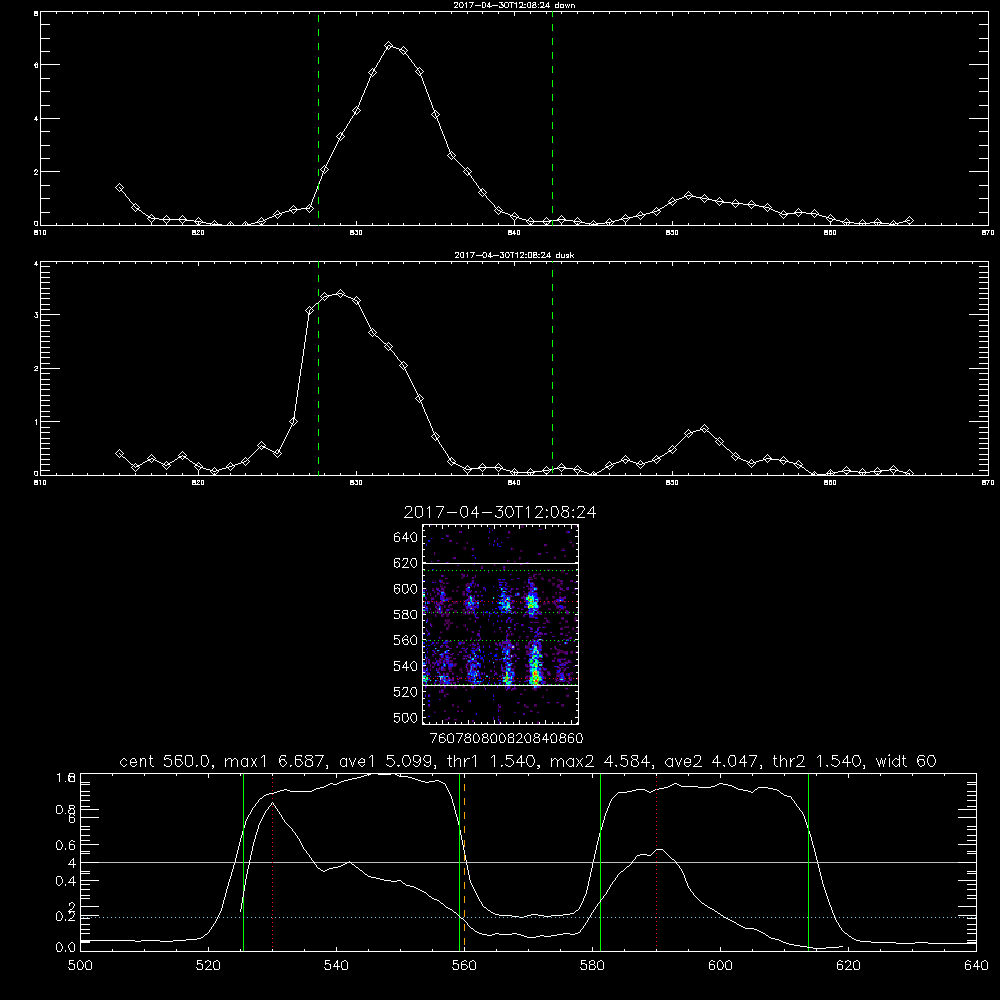Viewport: 1000px width, 1000px height.
Task: Select the 'max2 4.584' readout
Action: (x=601, y=761)
